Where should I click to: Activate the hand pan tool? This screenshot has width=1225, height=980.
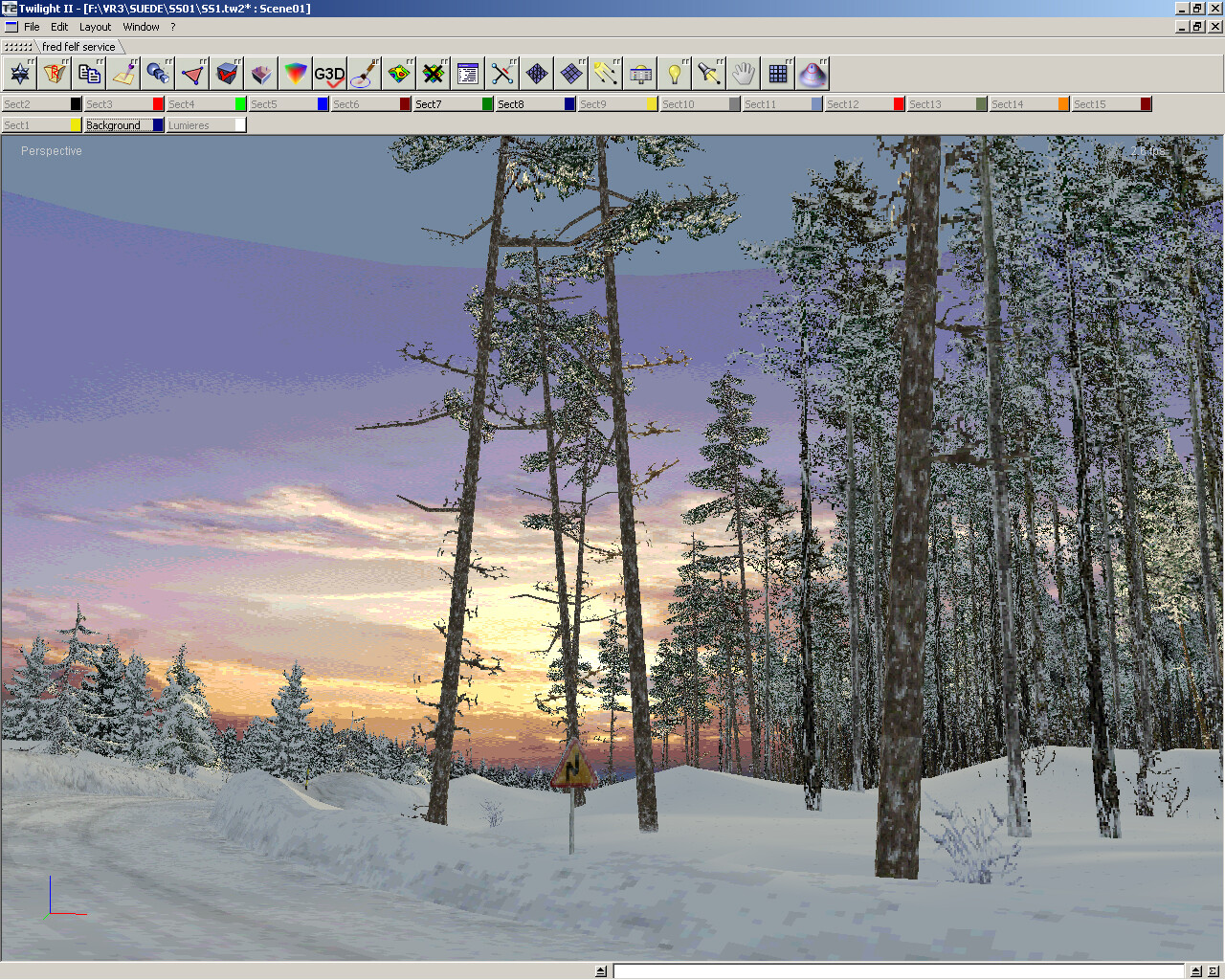tap(744, 73)
